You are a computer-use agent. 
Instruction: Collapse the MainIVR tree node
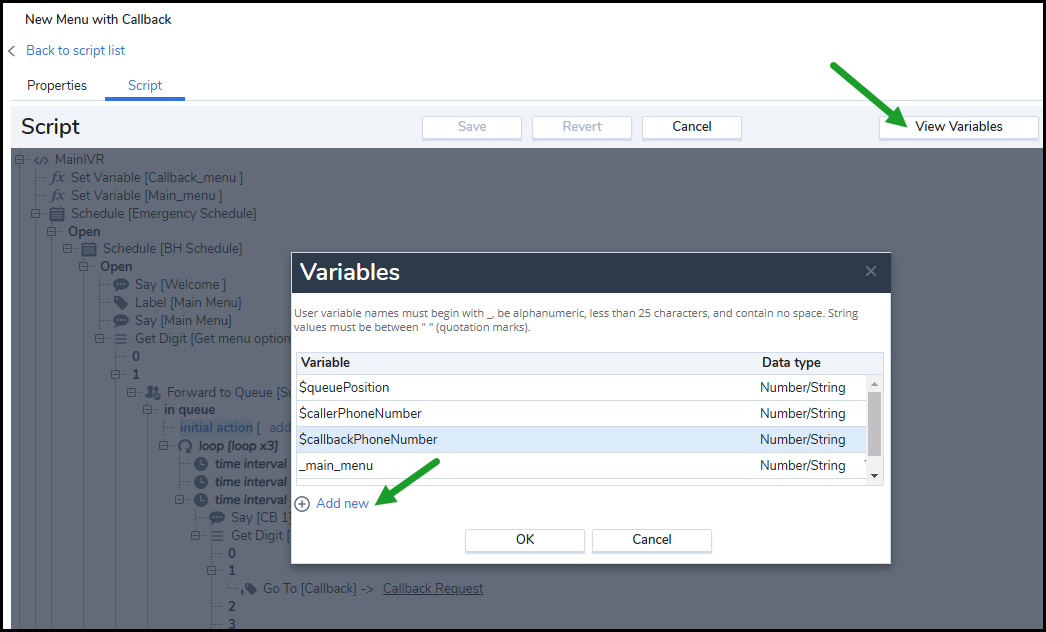pyautogui.click(x=19, y=160)
